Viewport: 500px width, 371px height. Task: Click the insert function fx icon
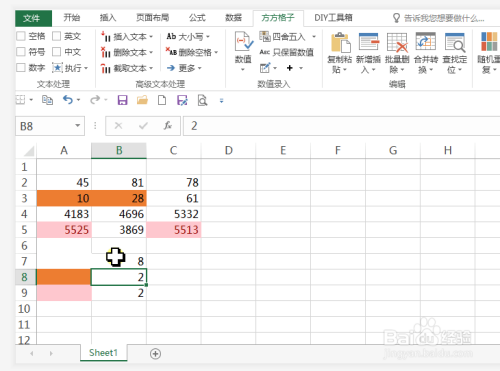tap(168, 126)
